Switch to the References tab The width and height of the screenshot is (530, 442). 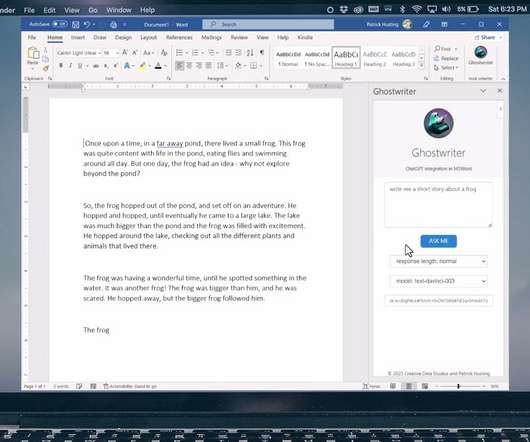click(x=179, y=37)
